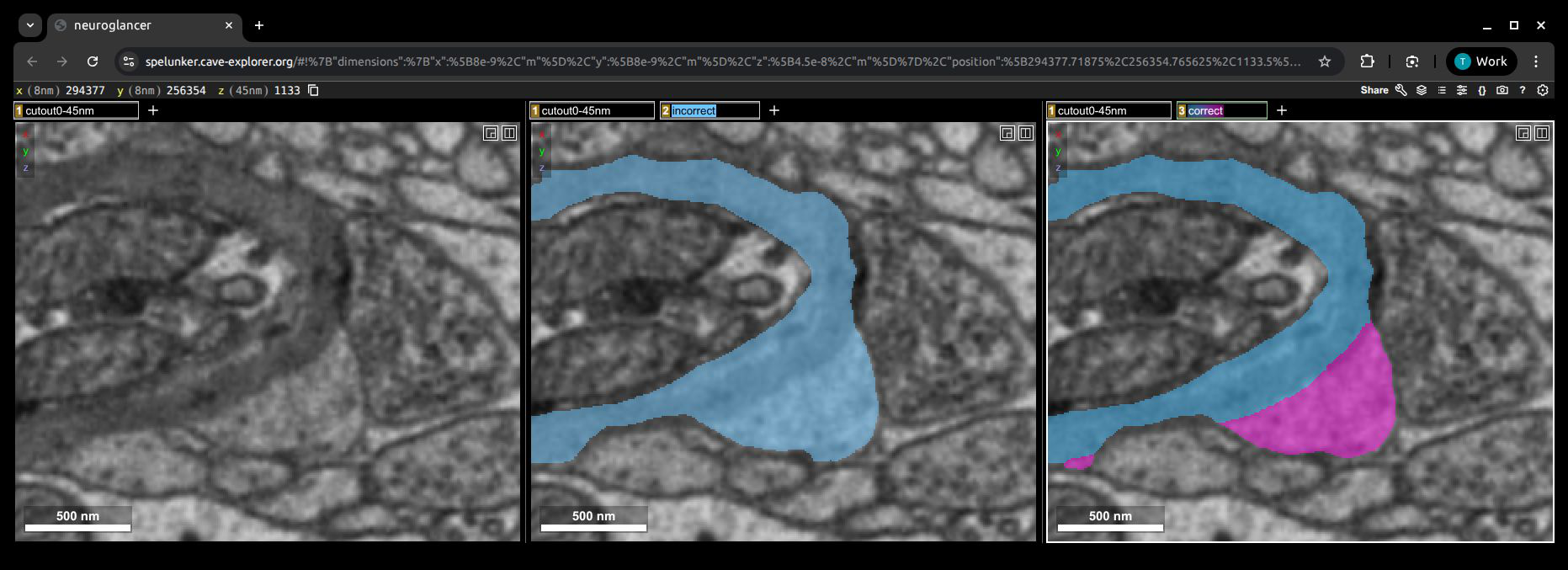Open the selection details list icon
Screen dimensions: 1568x570
pos(1442,90)
